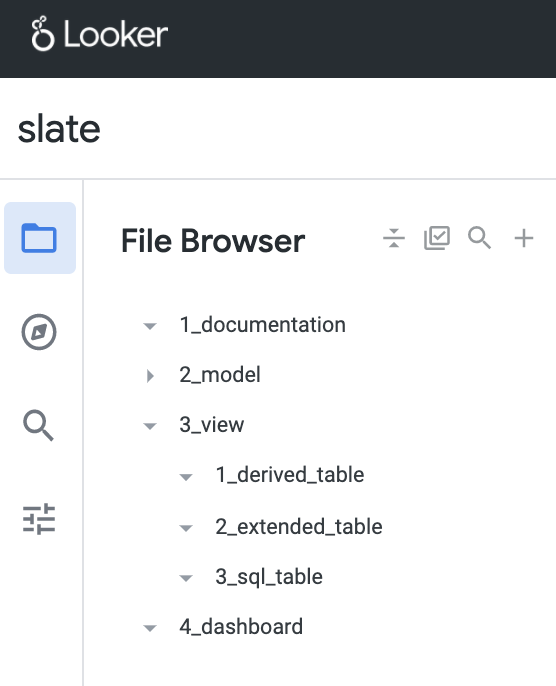
Task: Collapse the 3_view folder arrow
Action: click(150, 426)
